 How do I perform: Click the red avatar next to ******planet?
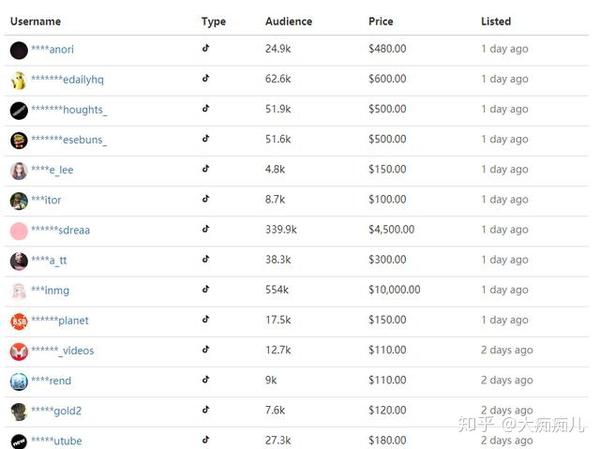pyautogui.click(x=19, y=322)
